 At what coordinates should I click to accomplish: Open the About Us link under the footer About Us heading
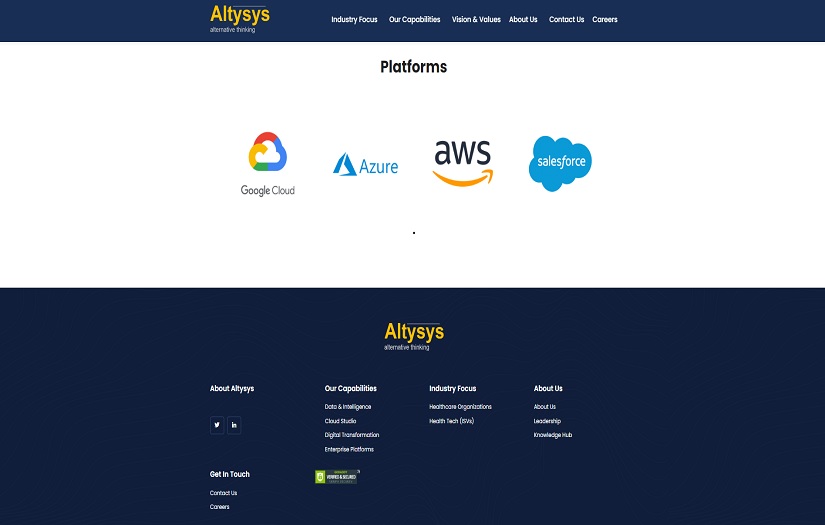pos(545,407)
